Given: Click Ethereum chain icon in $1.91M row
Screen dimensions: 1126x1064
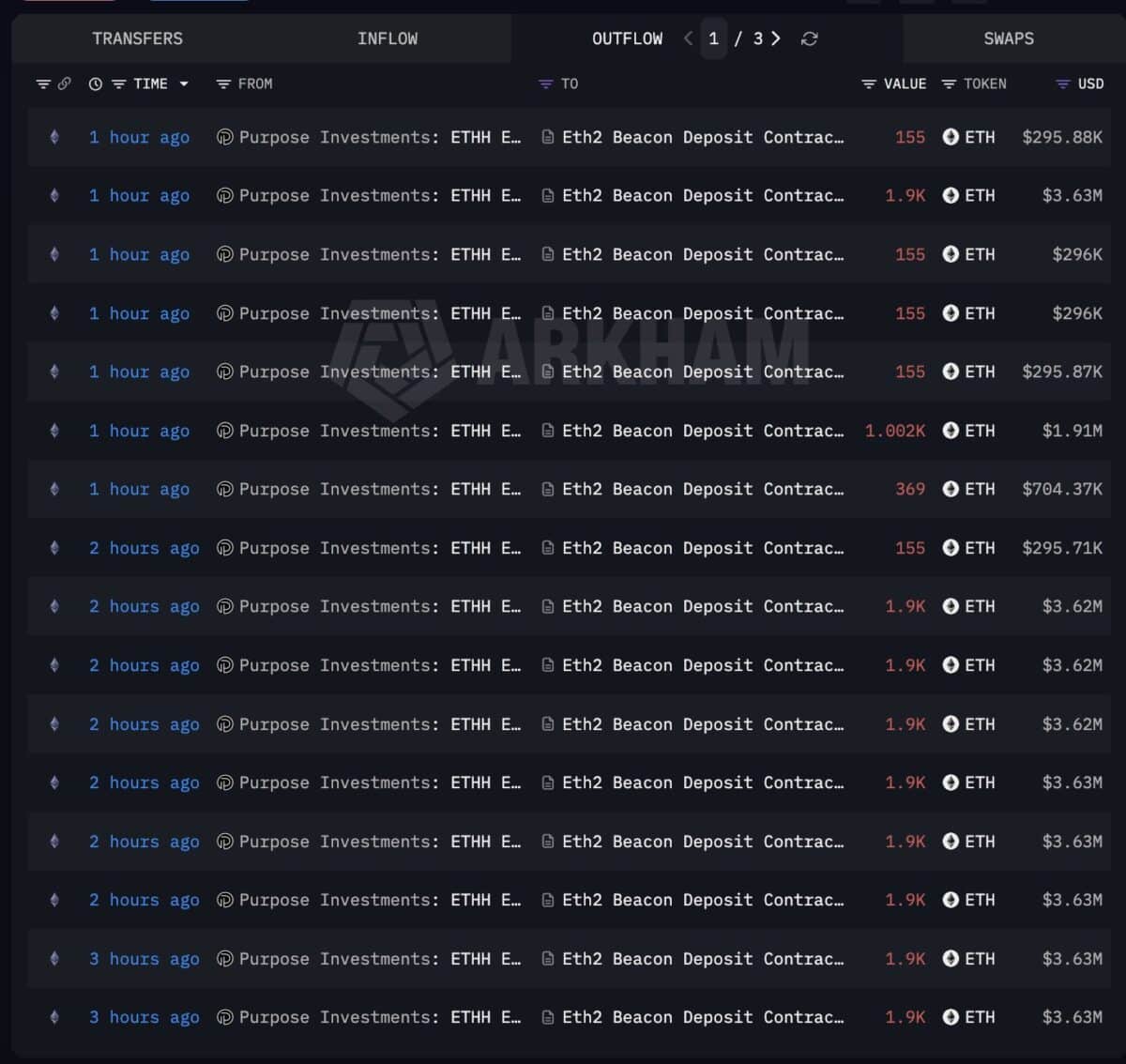Looking at the screenshot, I should pos(54,431).
